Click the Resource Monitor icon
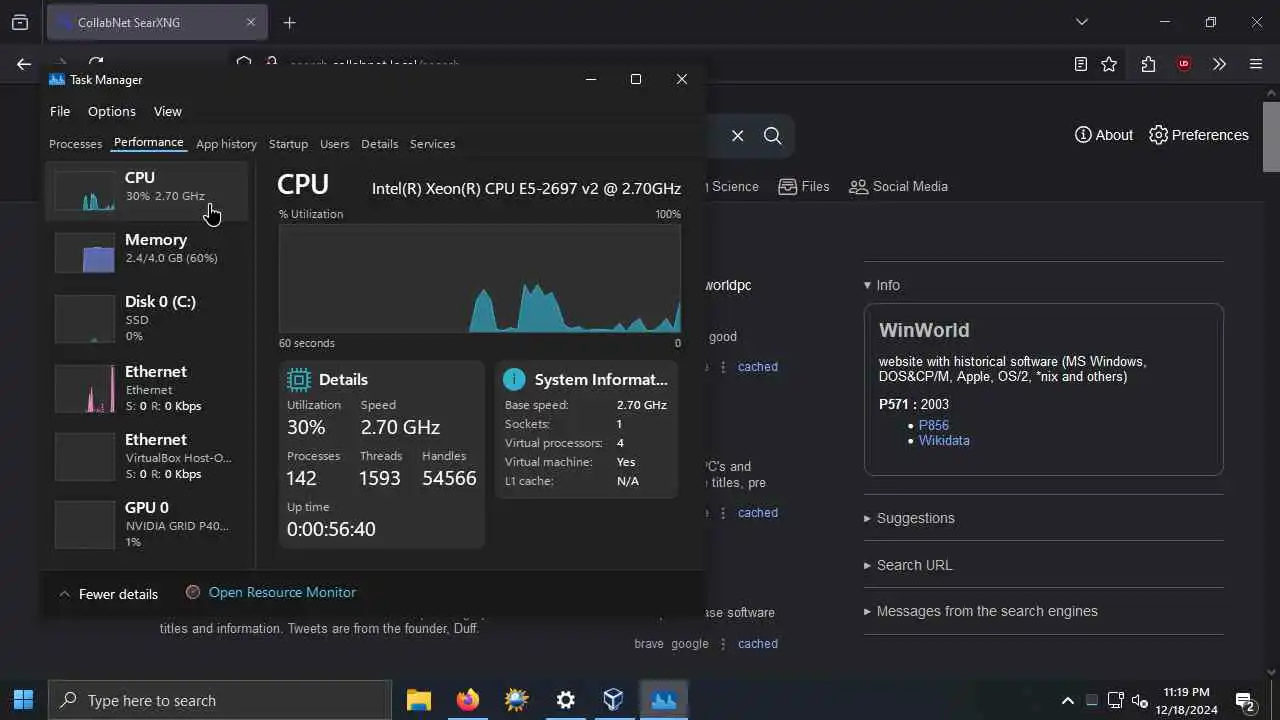The image size is (1280, 720). 193,592
